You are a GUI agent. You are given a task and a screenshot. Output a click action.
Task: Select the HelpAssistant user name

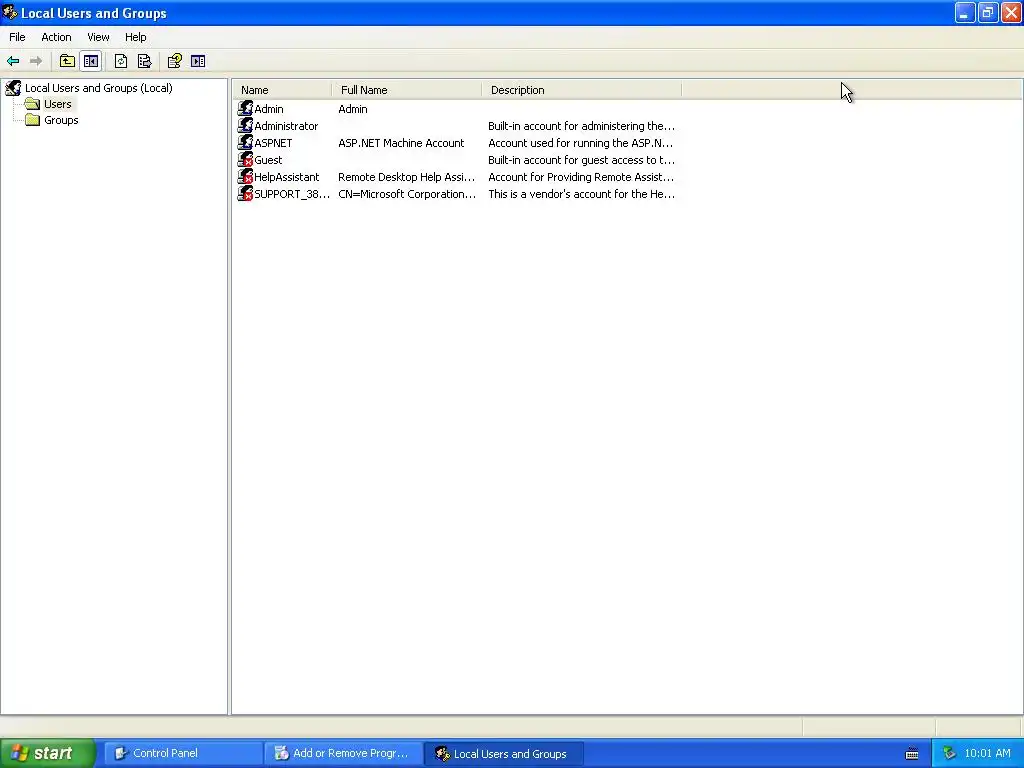(x=287, y=177)
